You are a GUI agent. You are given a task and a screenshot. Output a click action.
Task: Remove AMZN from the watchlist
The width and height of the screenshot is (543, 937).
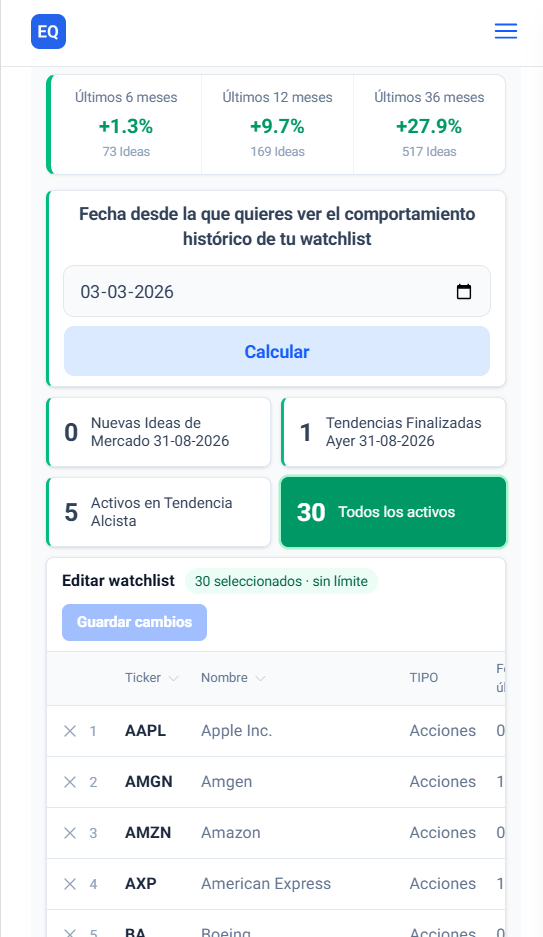[70, 832]
